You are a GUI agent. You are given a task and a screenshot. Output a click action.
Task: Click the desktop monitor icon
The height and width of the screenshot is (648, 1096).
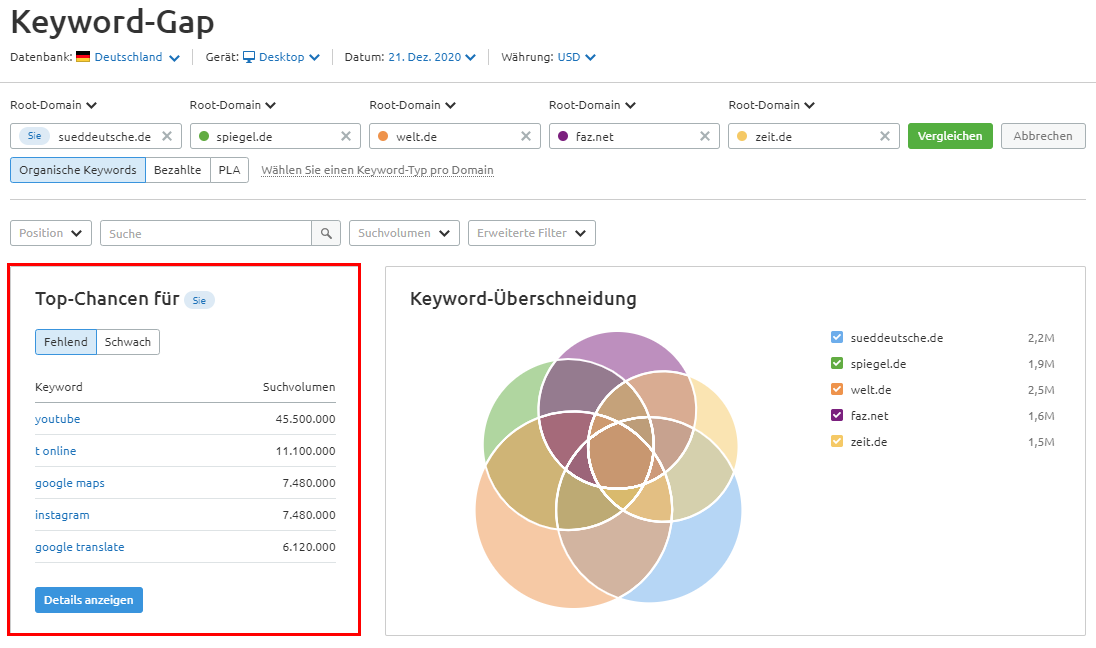(249, 57)
